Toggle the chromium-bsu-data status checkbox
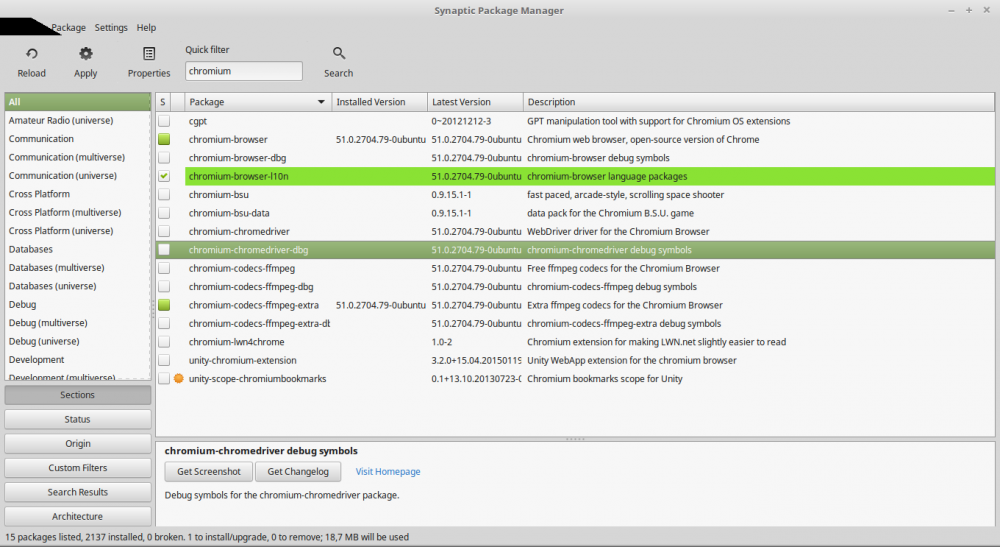The image size is (1000, 547). coord(164,214)
